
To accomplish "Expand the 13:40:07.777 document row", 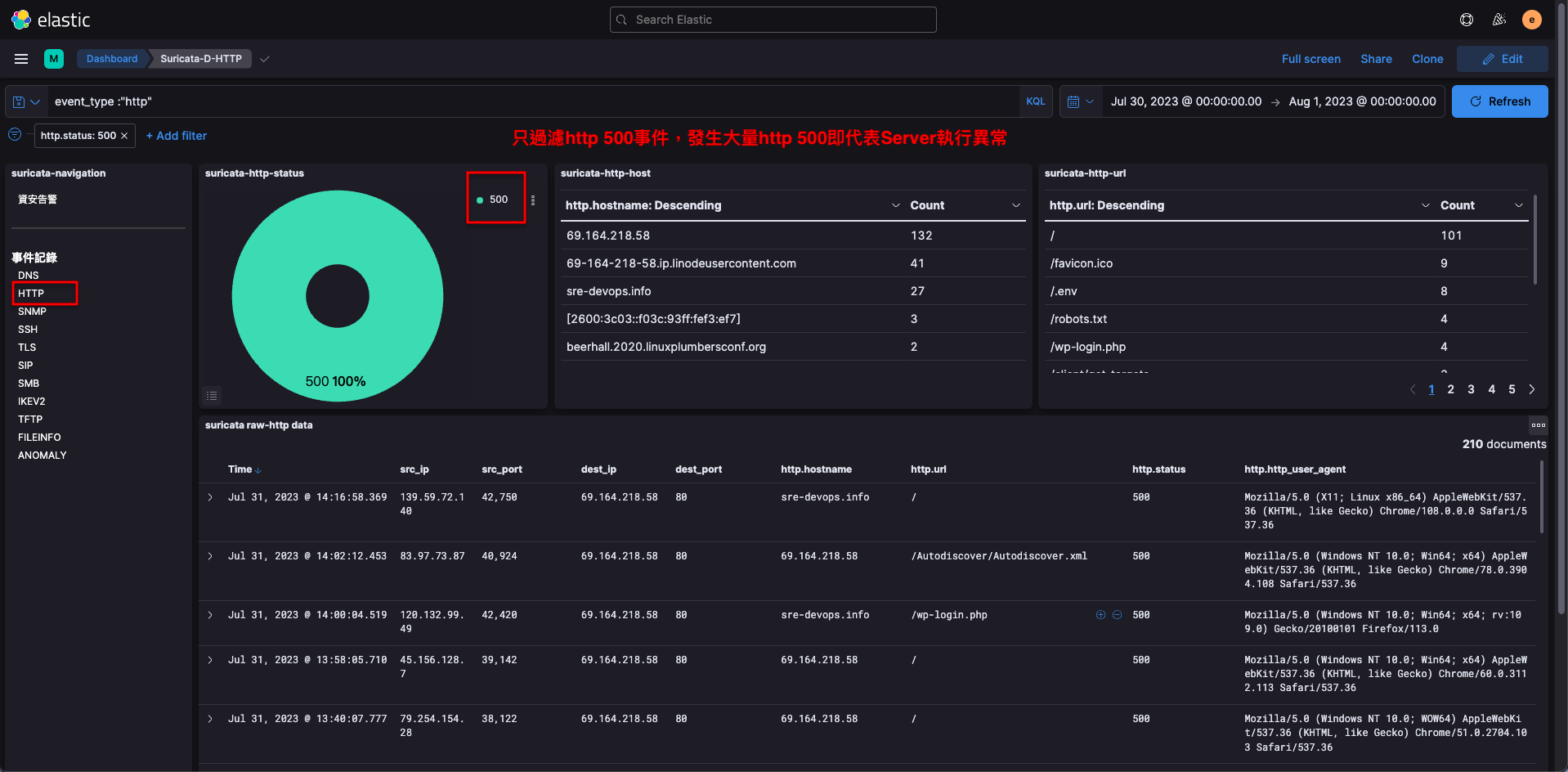I will coord(210,719).
